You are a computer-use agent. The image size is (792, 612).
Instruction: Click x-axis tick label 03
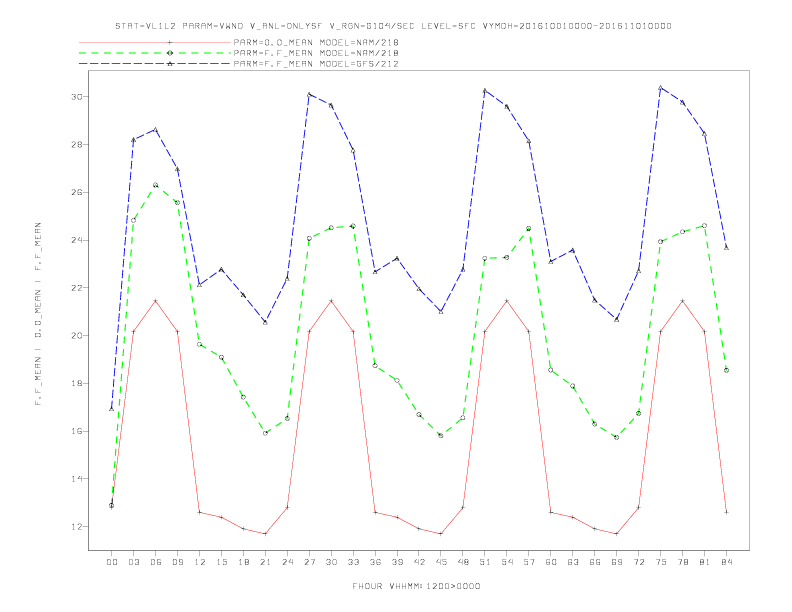[133, 562]
